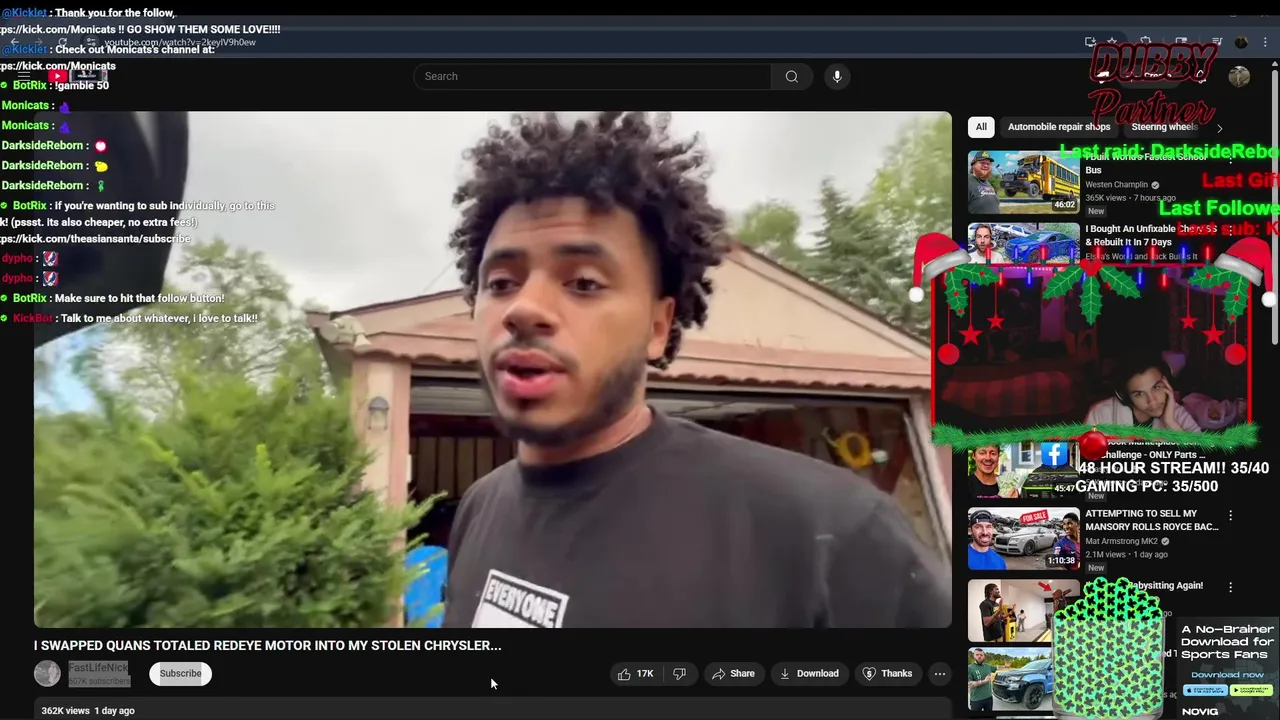Share the Redeye motor swap video
The width and height of the screenshot is (1280, 720).
(x=733, y=674)
